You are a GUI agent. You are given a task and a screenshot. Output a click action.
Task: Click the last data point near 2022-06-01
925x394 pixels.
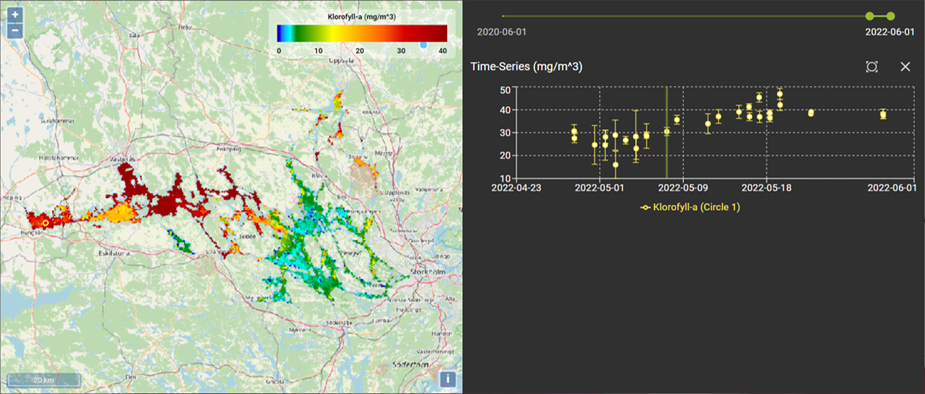point(883,114)
